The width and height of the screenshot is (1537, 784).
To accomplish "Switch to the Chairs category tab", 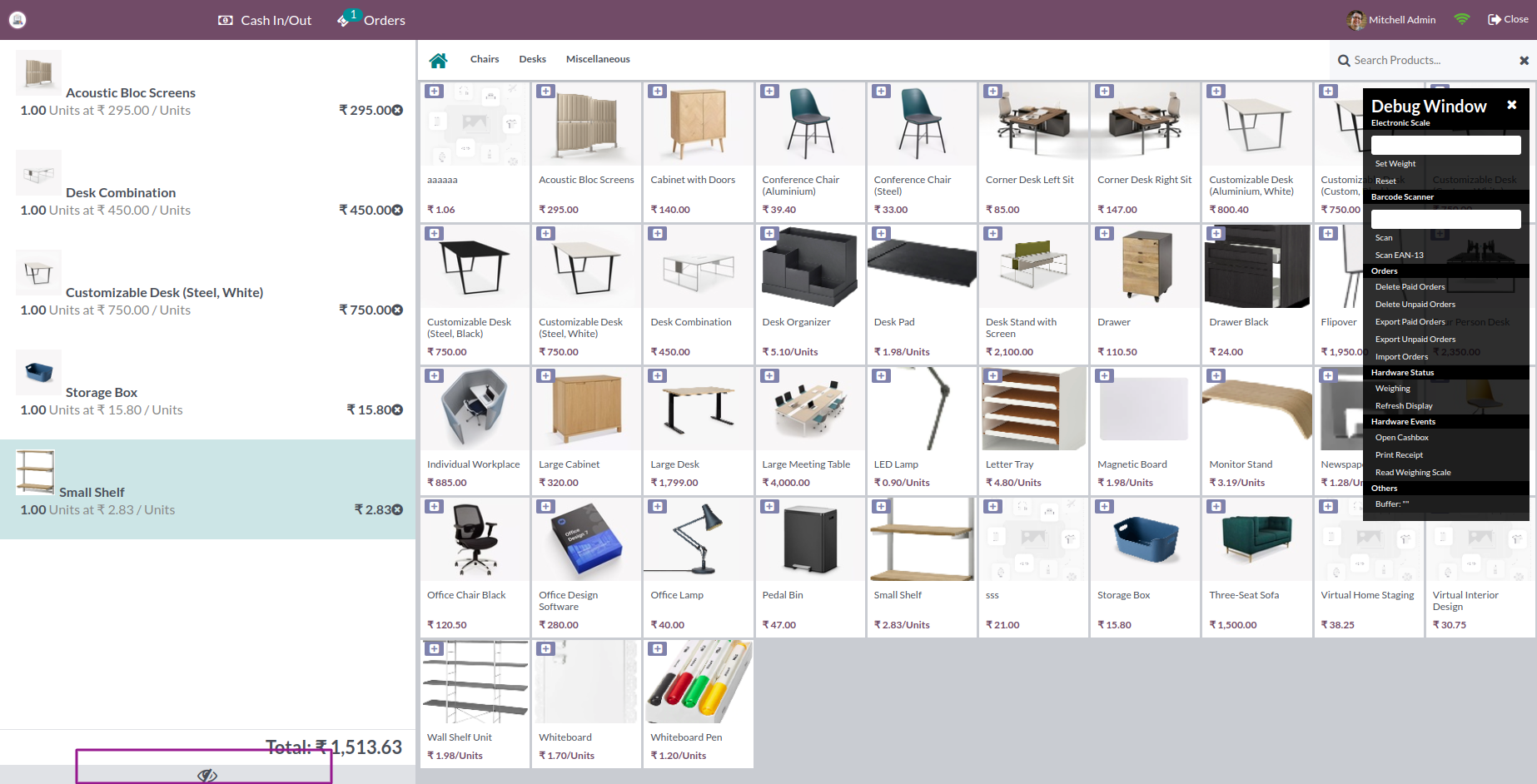I will 485,59.
